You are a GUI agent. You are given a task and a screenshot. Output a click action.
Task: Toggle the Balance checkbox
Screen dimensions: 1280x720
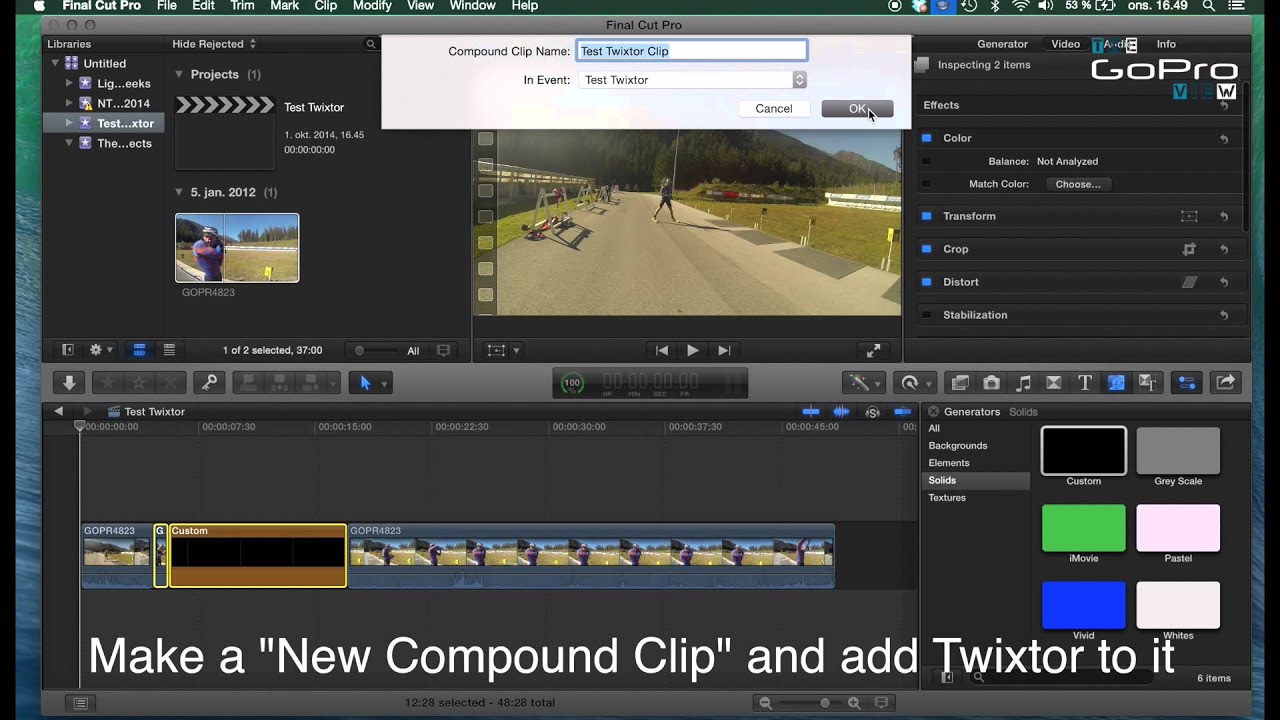(926, 161)
